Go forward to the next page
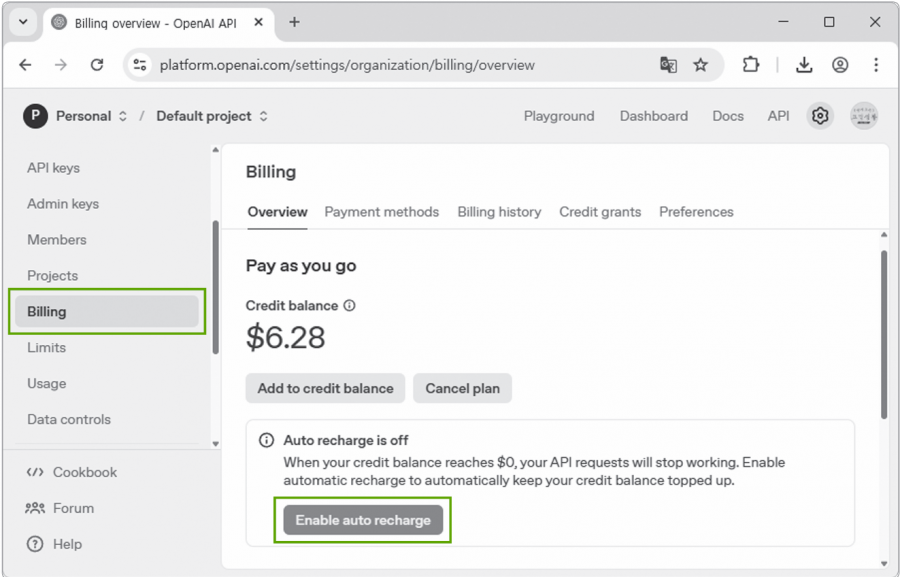 [x=61, y=65]
